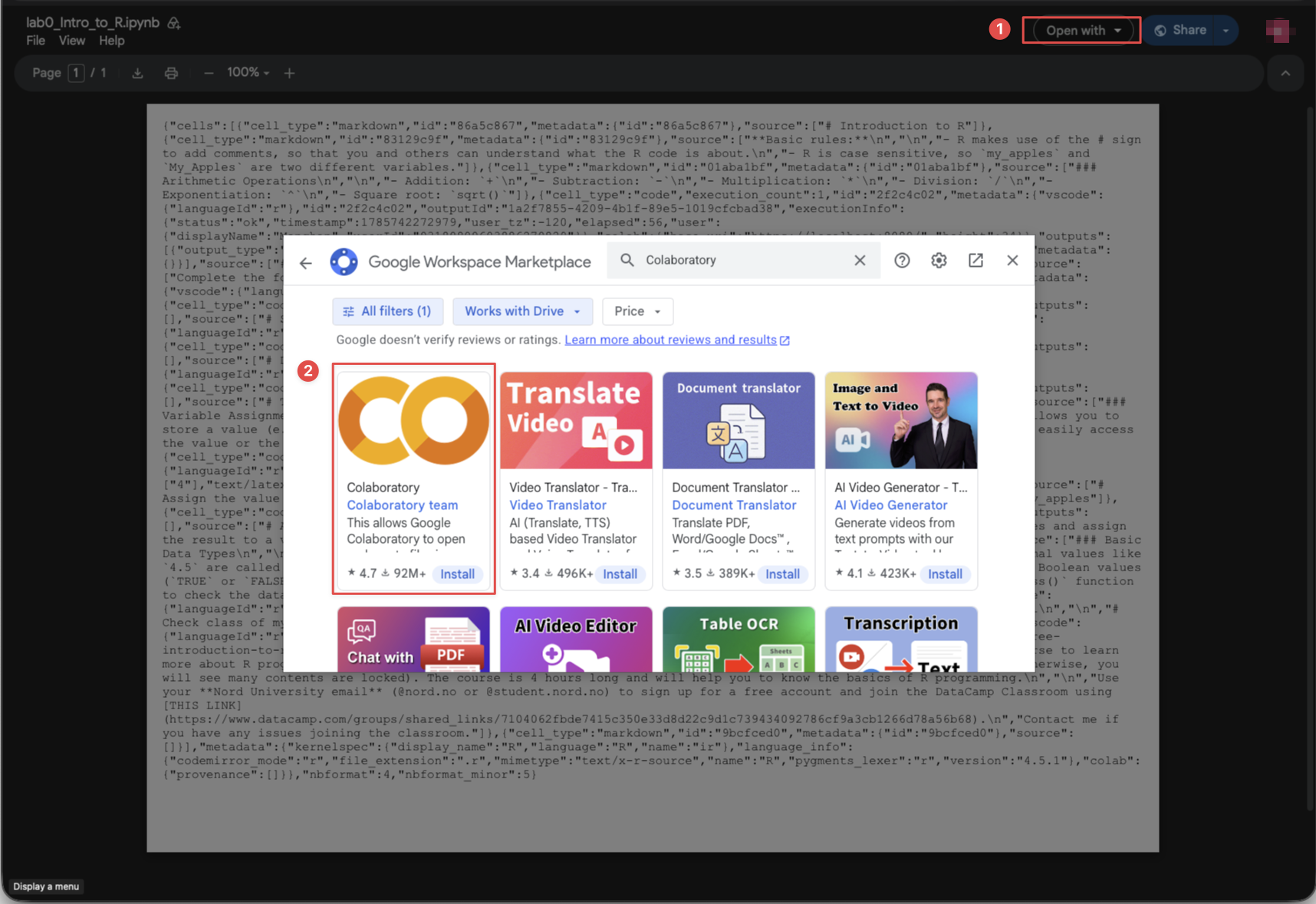Image resolution: width=1316 pixels, height=904 pixels.
Task: Go back in the Marketplace dialog
Action: [x=306, y=263]
